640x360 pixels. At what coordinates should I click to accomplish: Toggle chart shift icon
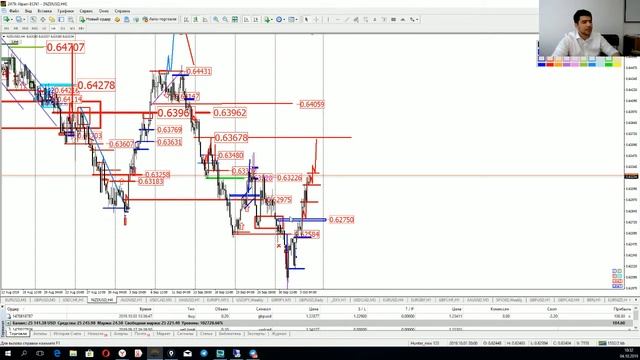pyautogui.click(x=256, y=19)
